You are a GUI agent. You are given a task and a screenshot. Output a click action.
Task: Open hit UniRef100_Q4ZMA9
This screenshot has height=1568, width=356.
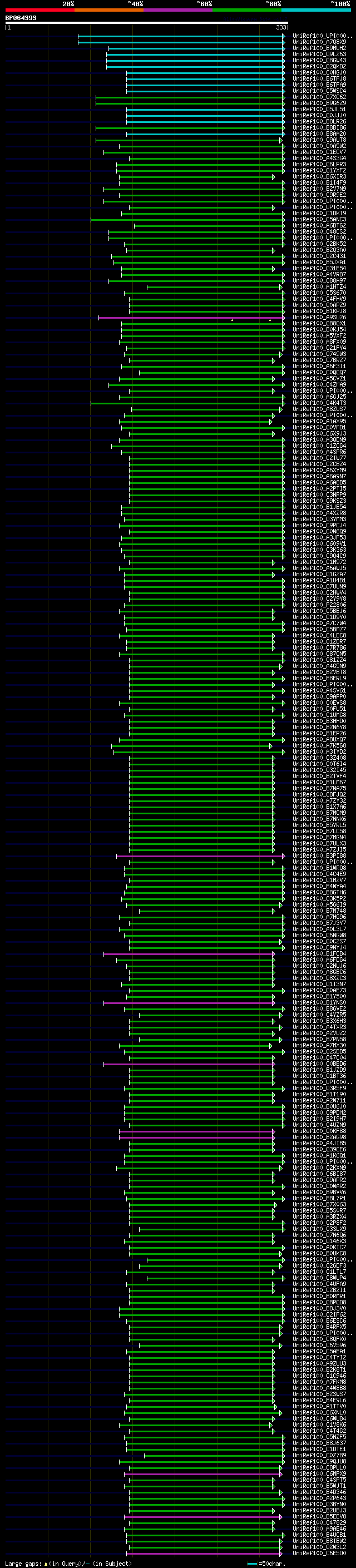(x=319, y=385)
